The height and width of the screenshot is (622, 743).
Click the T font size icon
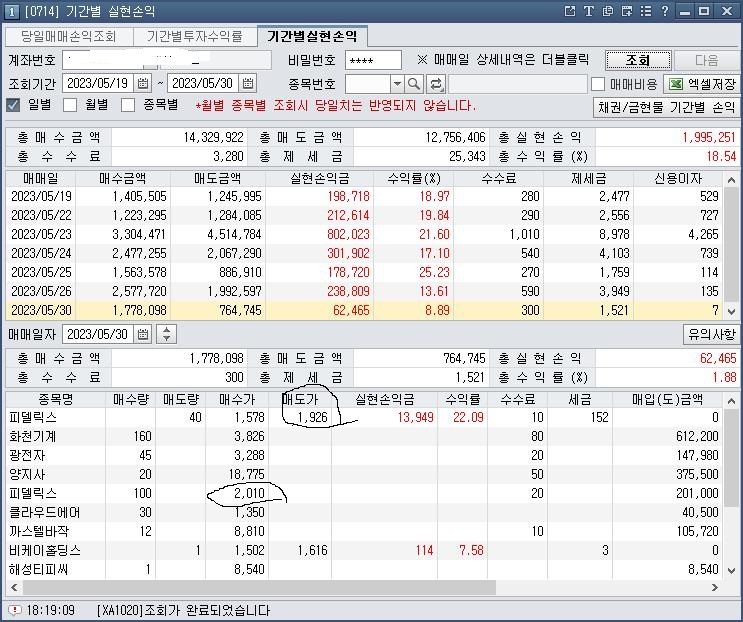click(589, 11)
